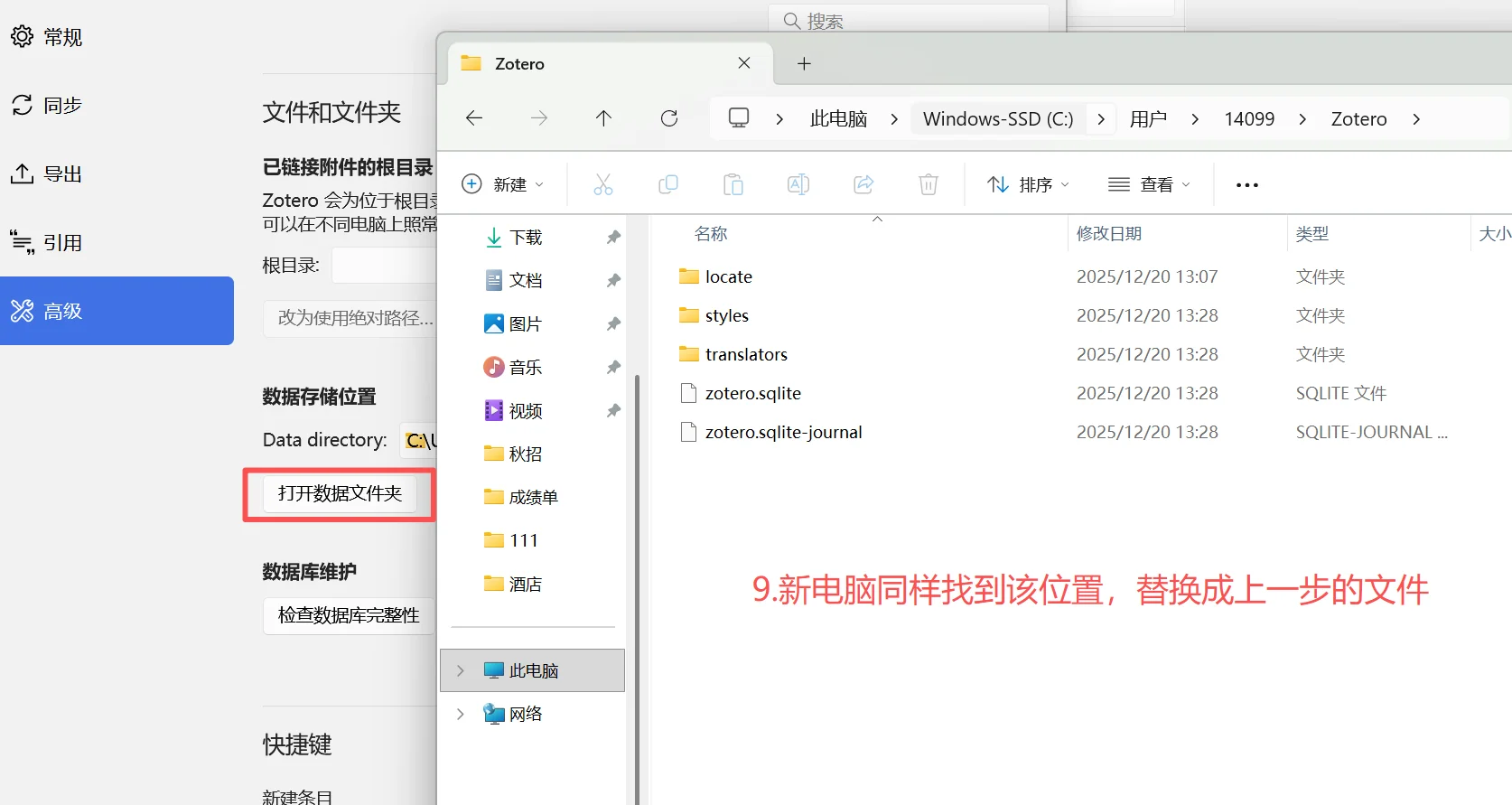
Task: Click the Rename icon in toolbar
Action: point(798,184)
